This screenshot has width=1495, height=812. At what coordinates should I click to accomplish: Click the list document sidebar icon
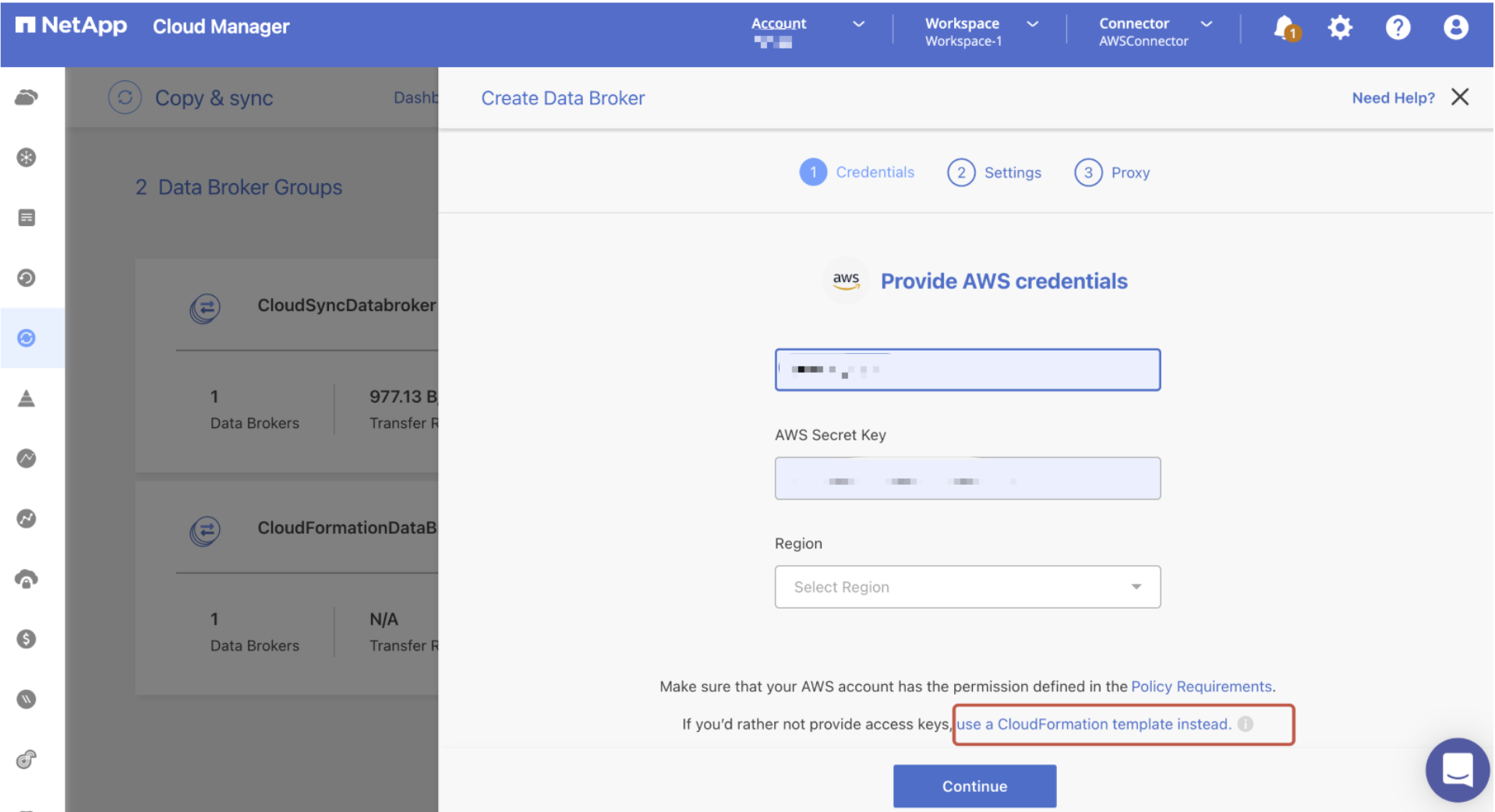point(27,217)
